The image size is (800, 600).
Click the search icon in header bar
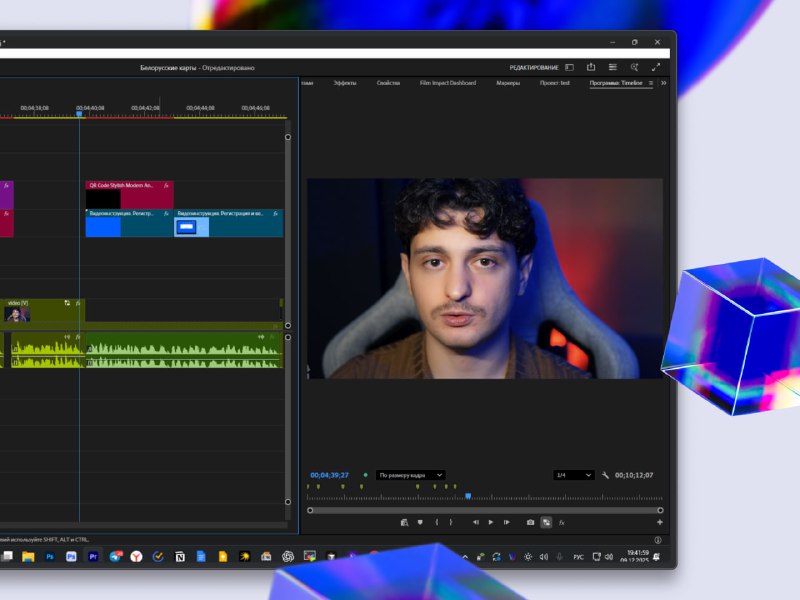[634, 67]
